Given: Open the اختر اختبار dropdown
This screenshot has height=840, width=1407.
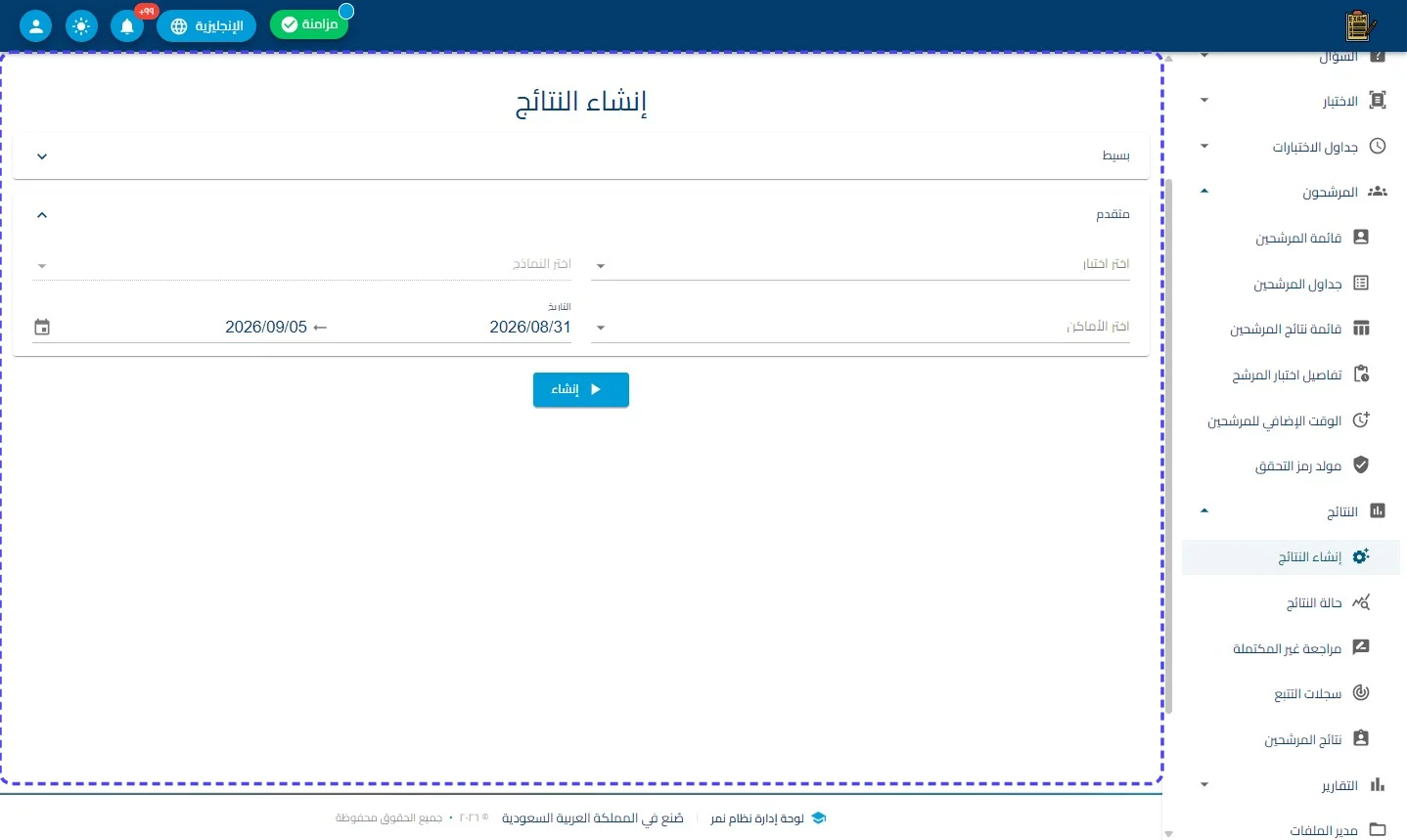Looking at the screenshot, I should [860, 264].
